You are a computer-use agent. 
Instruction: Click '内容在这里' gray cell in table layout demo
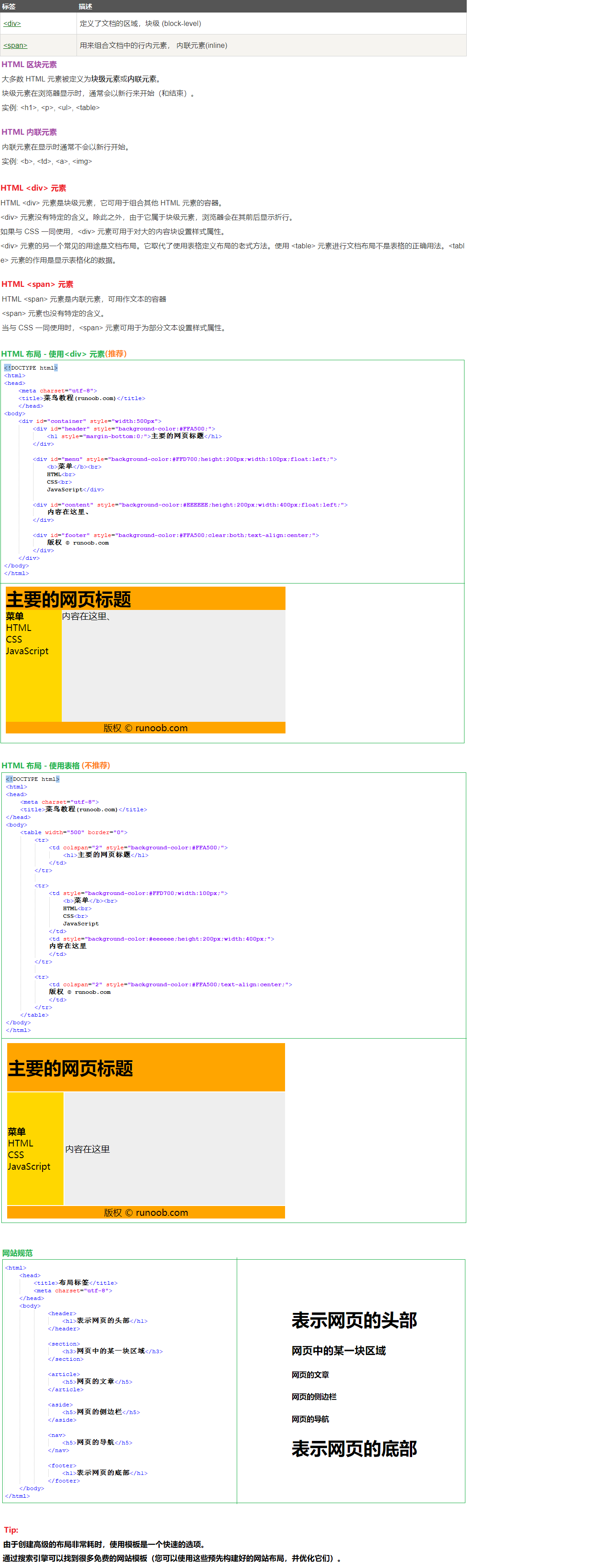174,1149
